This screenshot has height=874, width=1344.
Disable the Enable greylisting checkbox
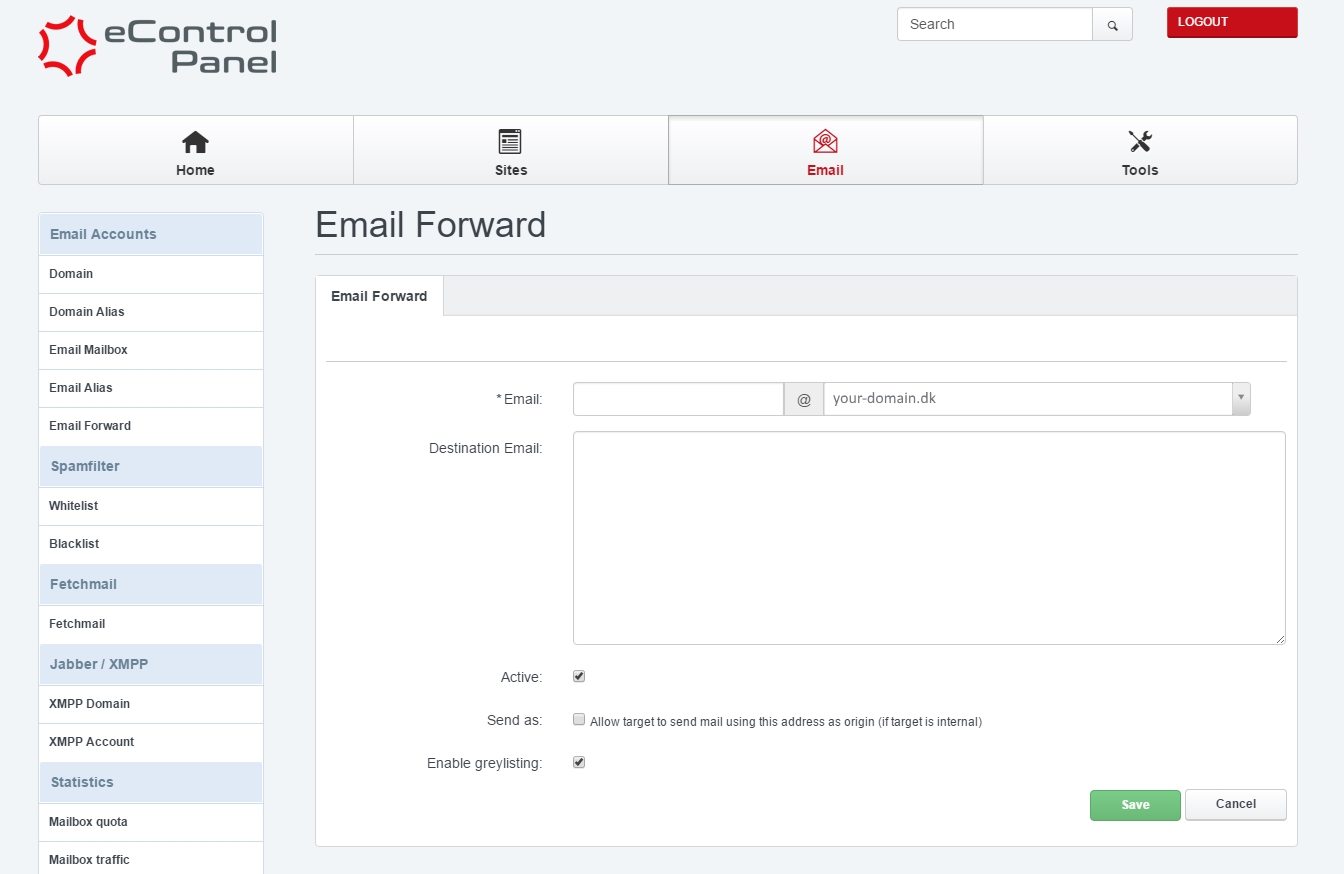click(578, 762)
